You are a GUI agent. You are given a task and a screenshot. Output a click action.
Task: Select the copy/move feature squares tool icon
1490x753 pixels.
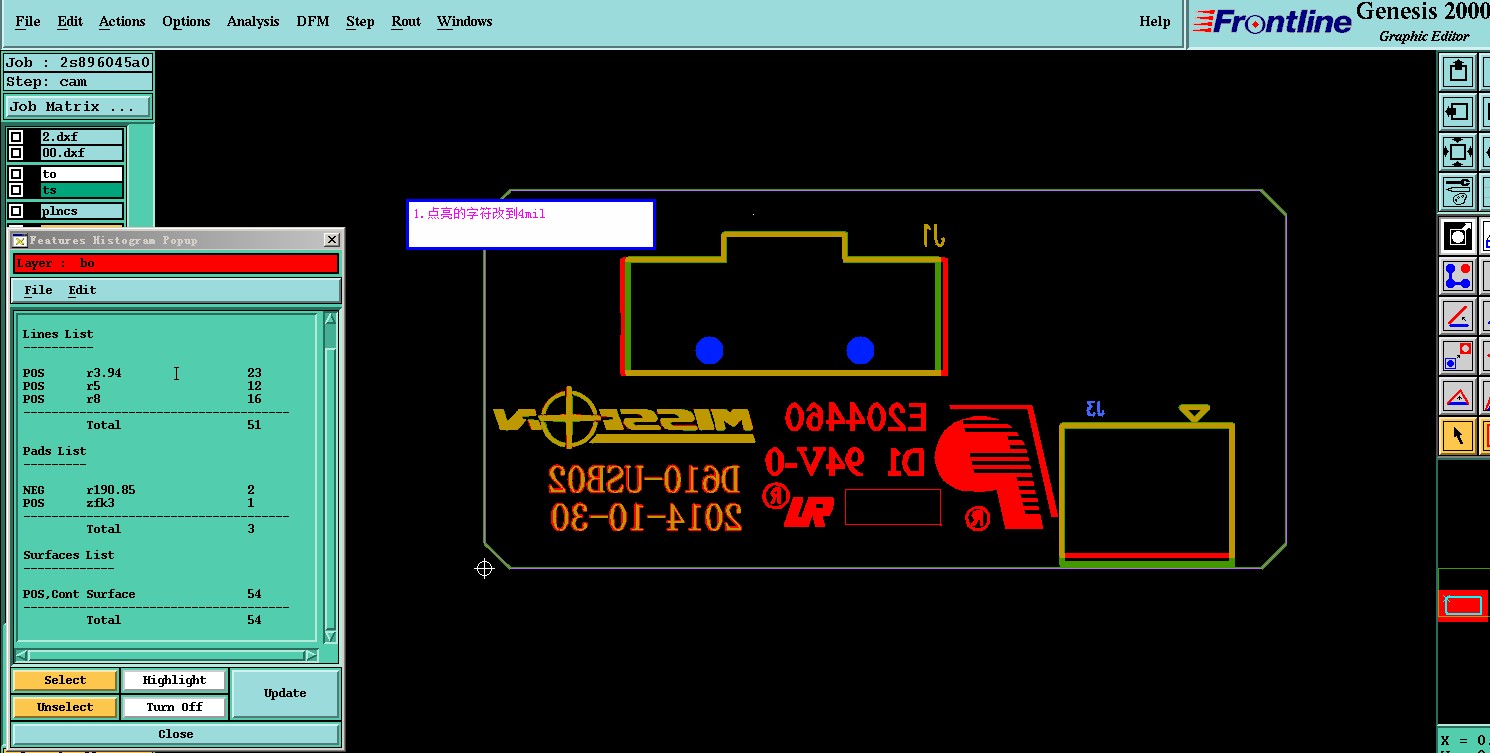point(1458,356)
